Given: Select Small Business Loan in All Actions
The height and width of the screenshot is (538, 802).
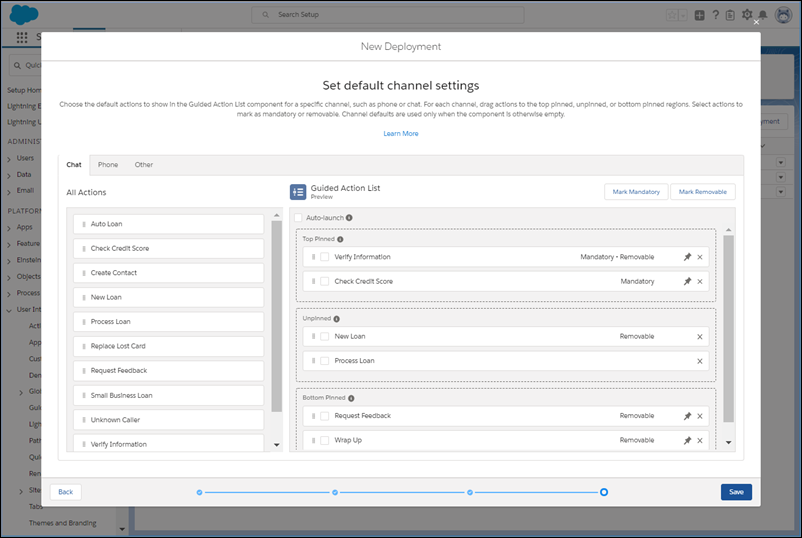Looking at the screenshot, I should pyautogui.click(x=169, y=395).
